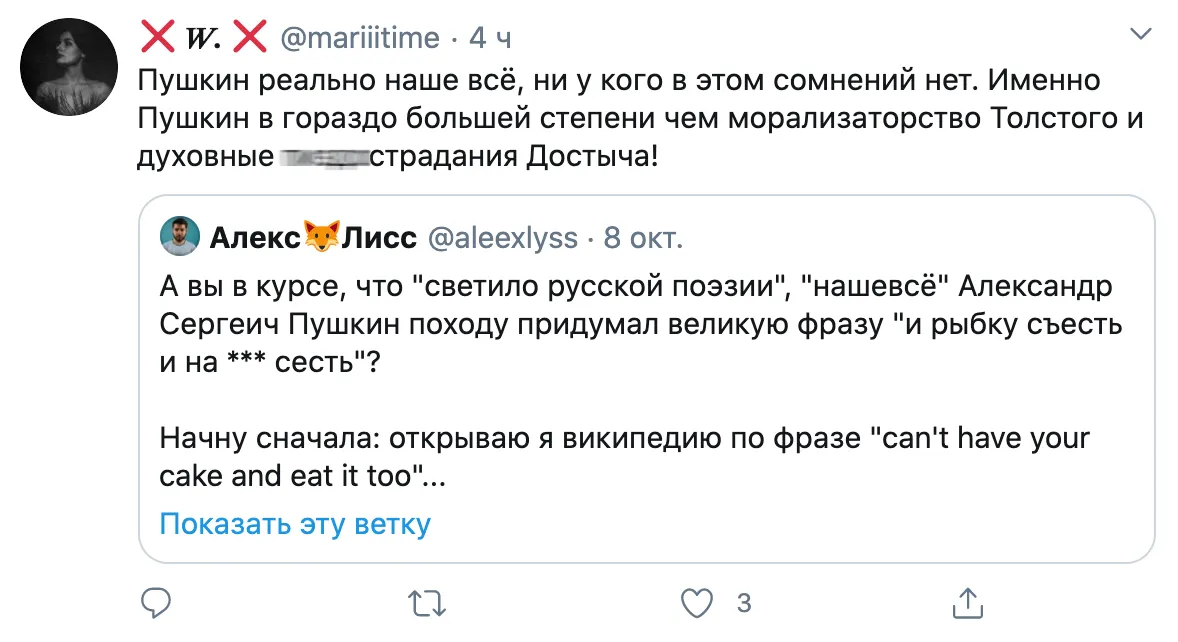Click the red cross emoji after W.
Viewport: 1178px width, 642px height.
(248, 38)
